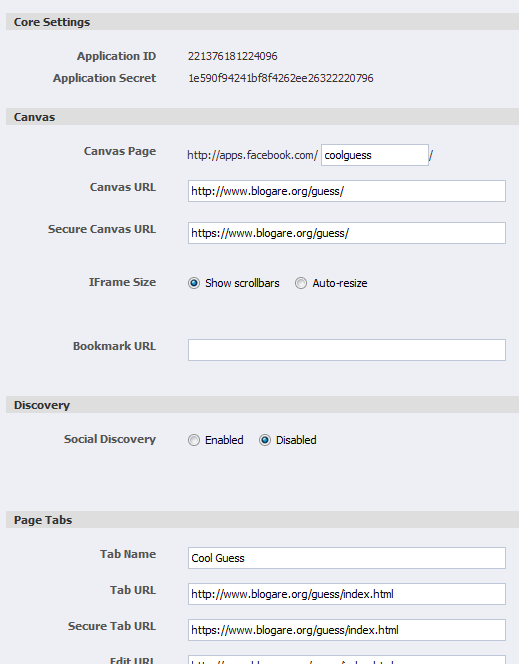Click the Application Secret label
Image resolution: width=519 pixels, height=664 pixels.
[105, 78]
